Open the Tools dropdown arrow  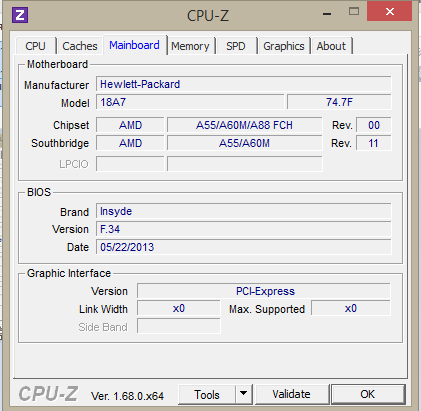point(244,394)
